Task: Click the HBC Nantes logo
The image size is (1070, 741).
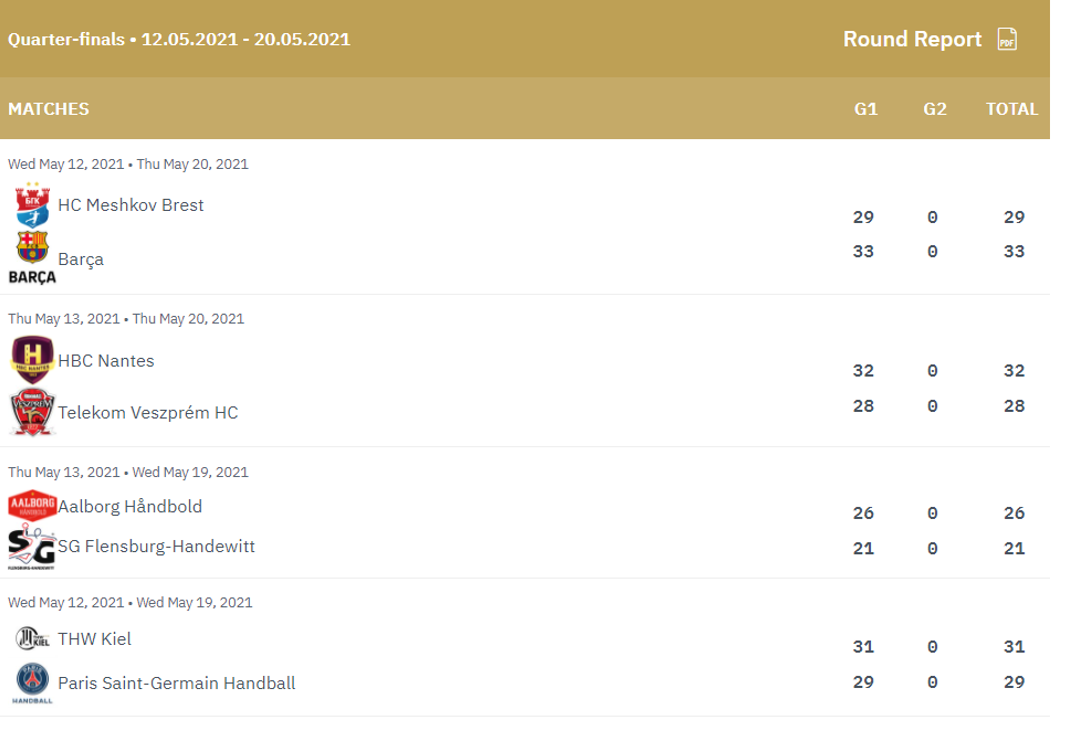Action: (32, 360)
